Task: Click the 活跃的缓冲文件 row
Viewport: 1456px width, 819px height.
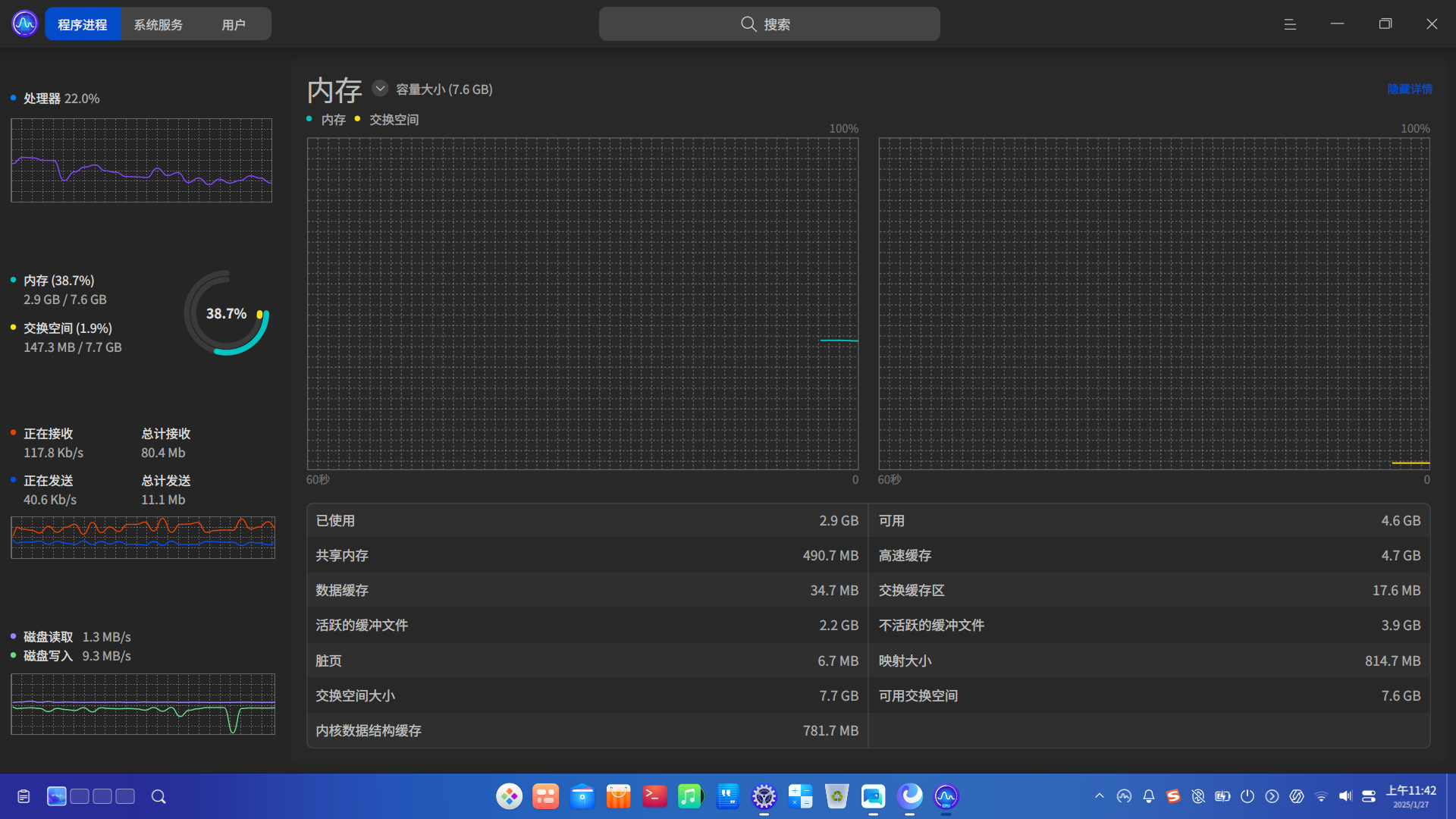Action: pyautogui.click(x=587, y=626)
